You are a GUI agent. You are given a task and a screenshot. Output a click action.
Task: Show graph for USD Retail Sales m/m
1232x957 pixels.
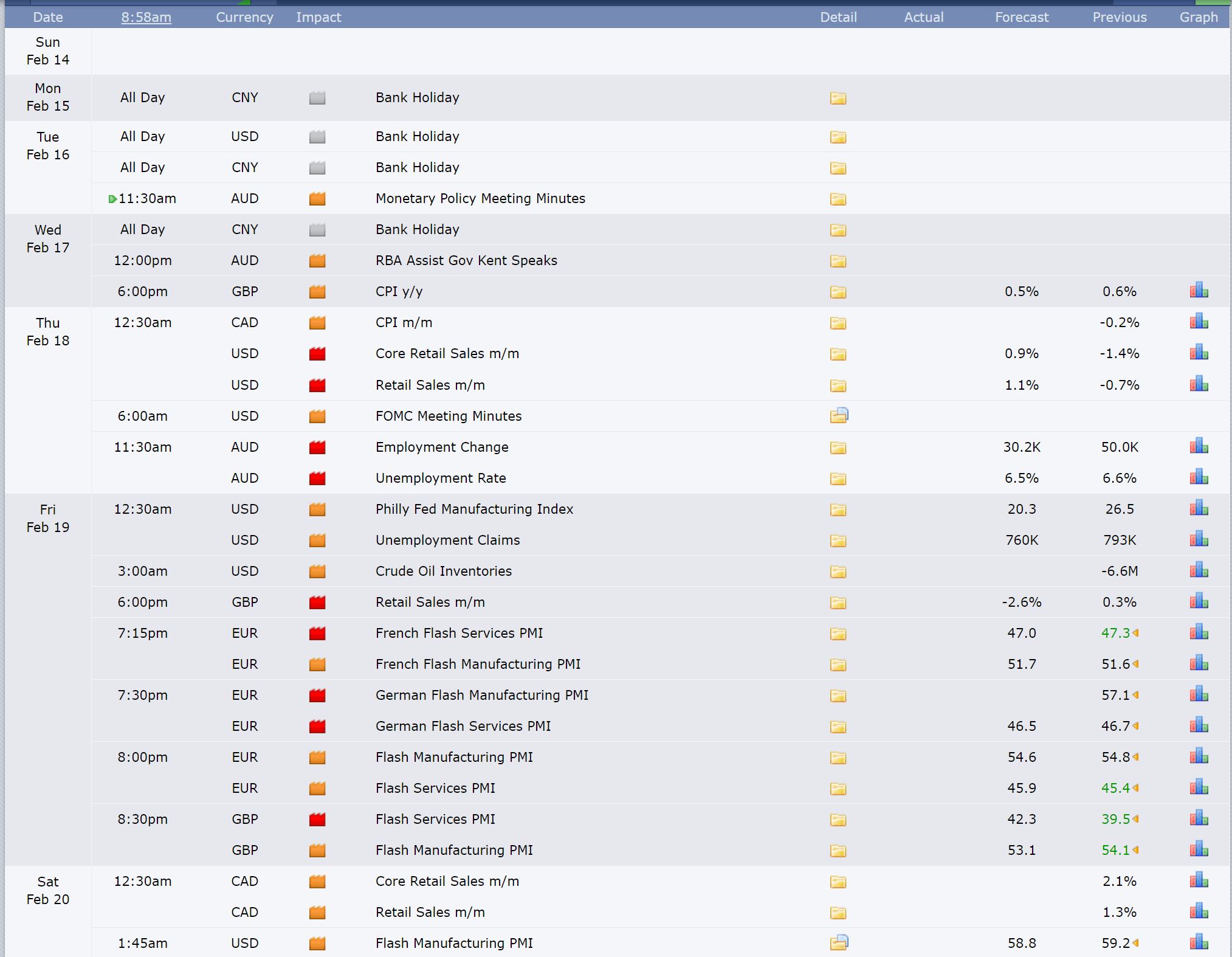(x=1199, y=384)
